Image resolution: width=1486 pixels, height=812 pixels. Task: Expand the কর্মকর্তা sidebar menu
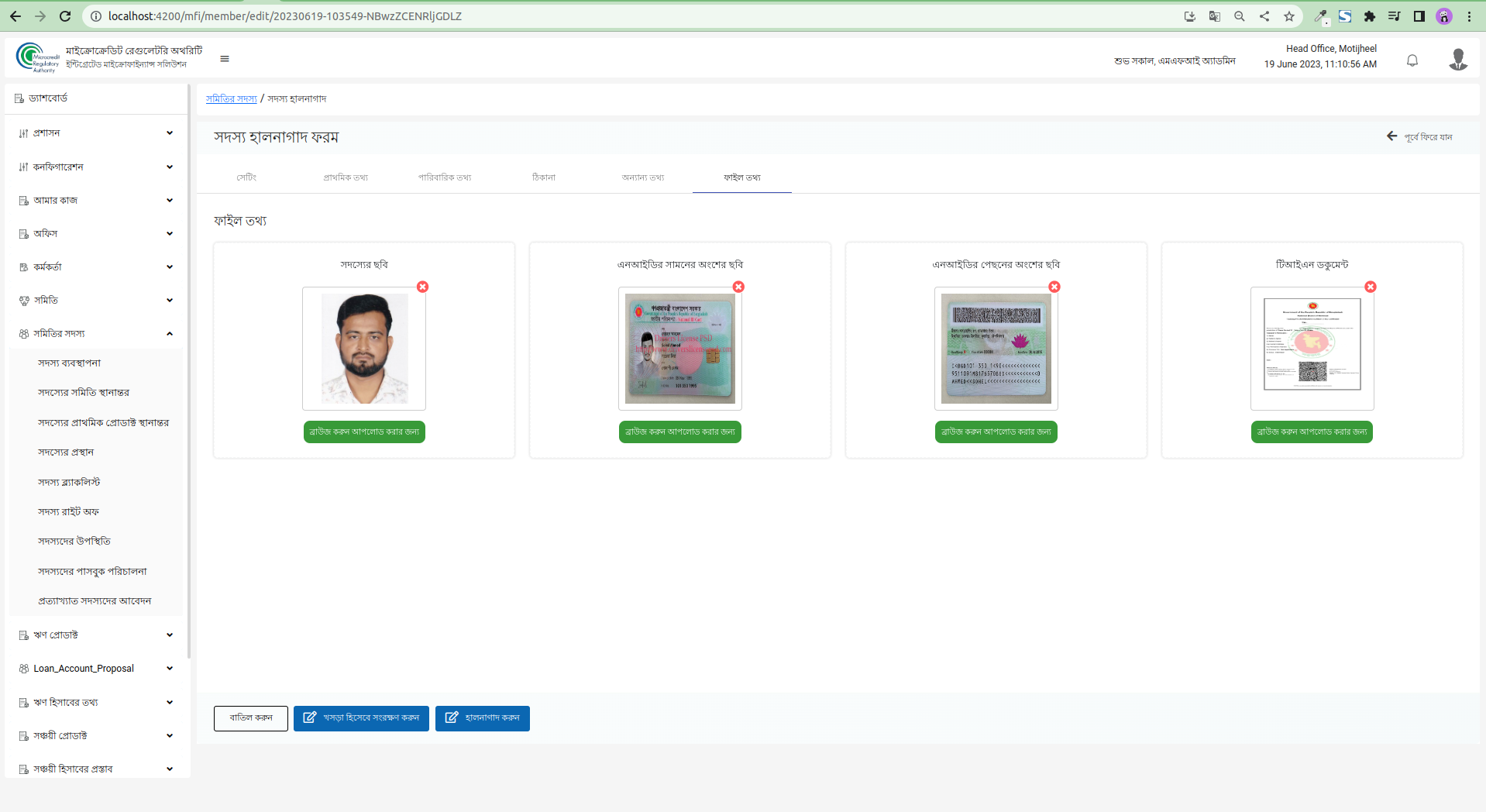(x=96, y=267)
